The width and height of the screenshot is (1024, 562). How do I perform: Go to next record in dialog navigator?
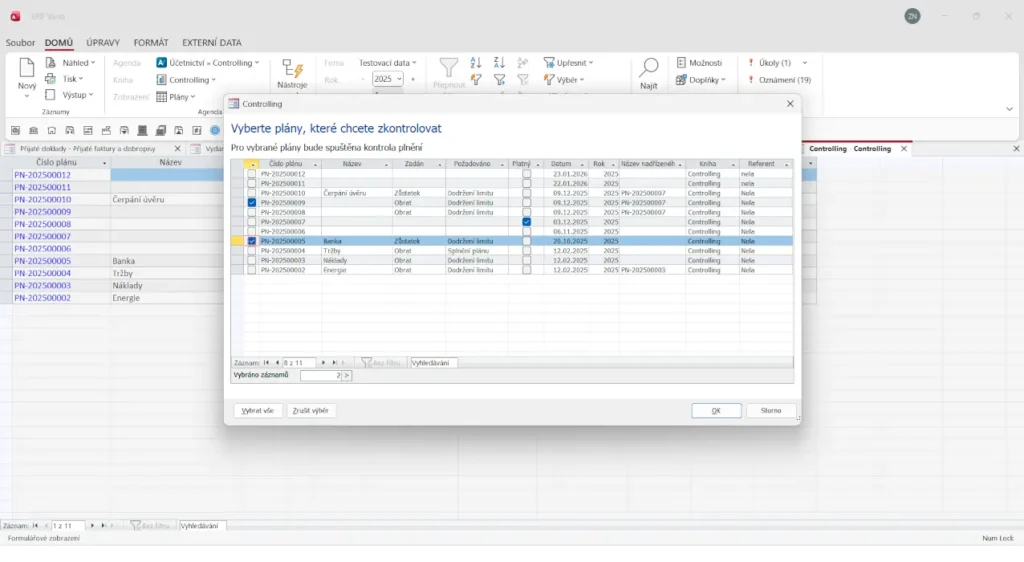[322, 363]
